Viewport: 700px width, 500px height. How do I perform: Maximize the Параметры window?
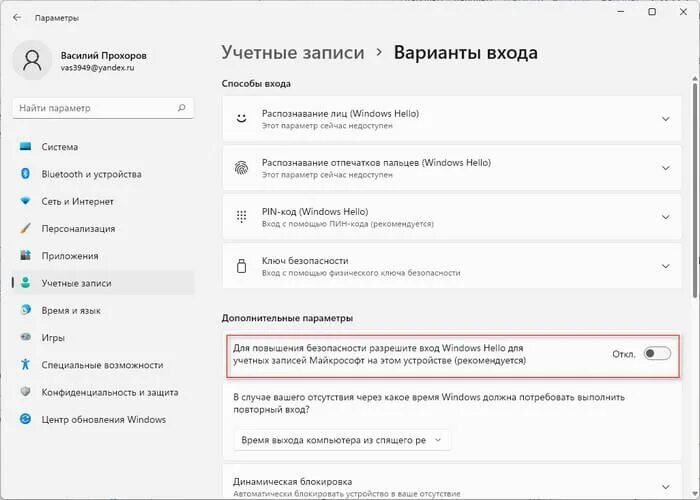pos(652,12)
